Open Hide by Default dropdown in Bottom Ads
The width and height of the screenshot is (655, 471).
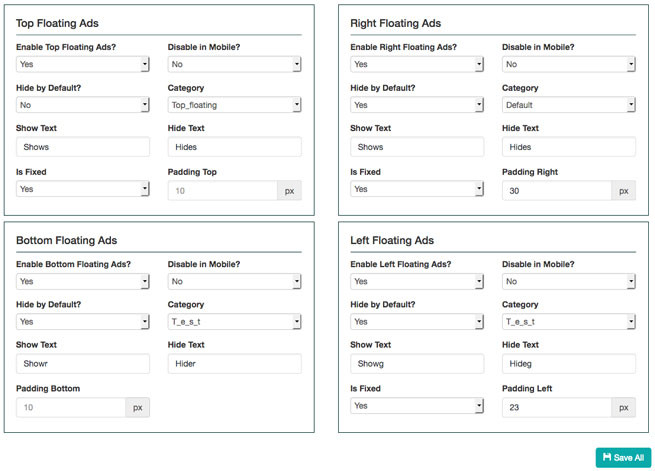[x=83, y=322]
